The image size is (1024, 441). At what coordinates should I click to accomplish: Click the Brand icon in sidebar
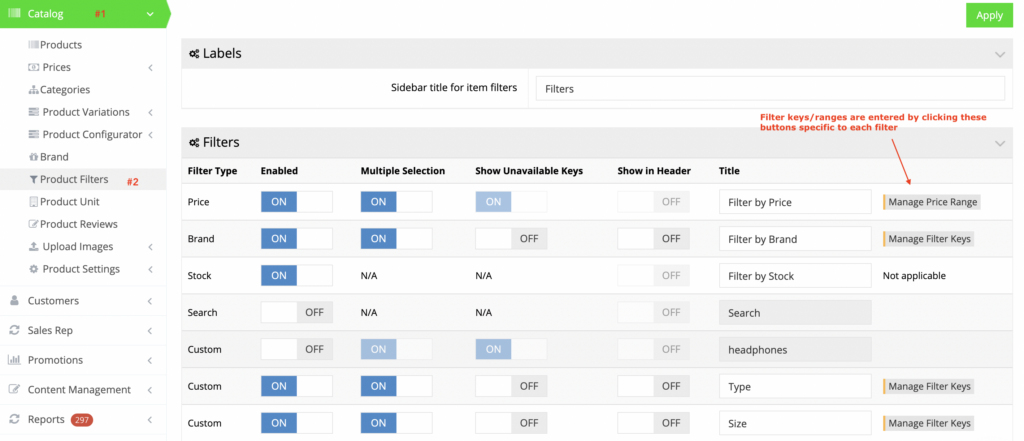(x=34, y=157)
